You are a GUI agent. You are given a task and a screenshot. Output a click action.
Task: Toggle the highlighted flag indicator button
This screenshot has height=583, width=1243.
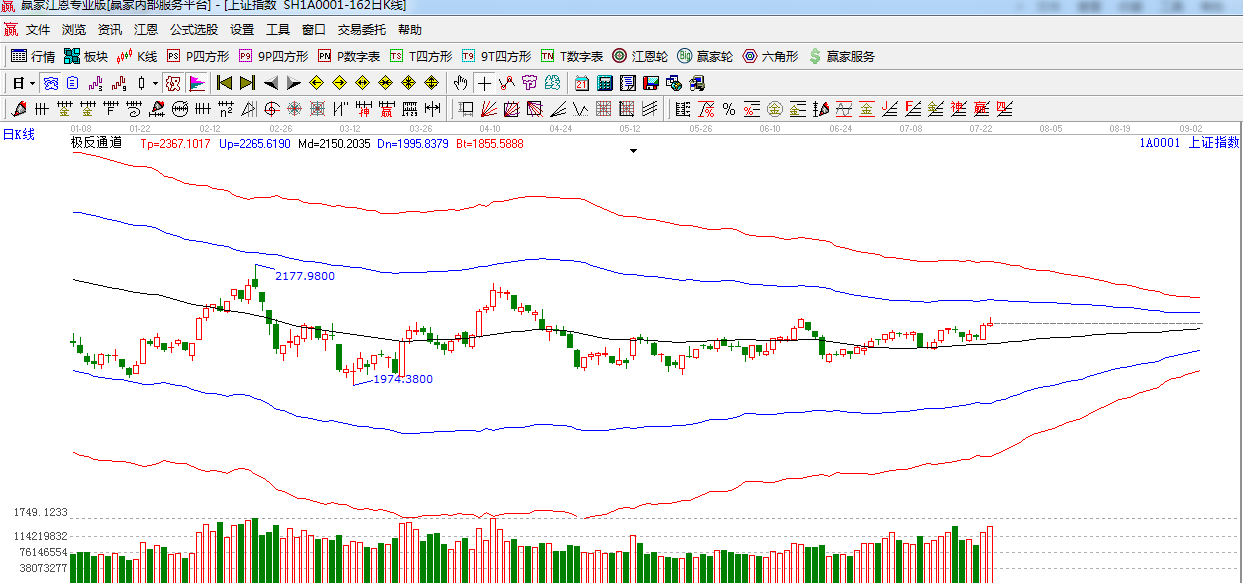(197, 83)
